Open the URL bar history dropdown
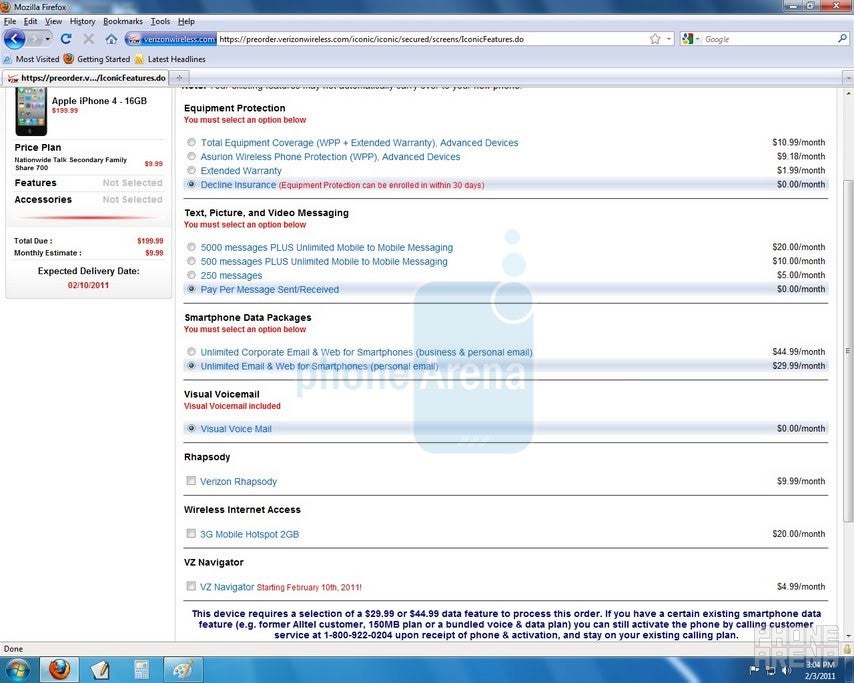Screen dimensions: 854x683 669,39
